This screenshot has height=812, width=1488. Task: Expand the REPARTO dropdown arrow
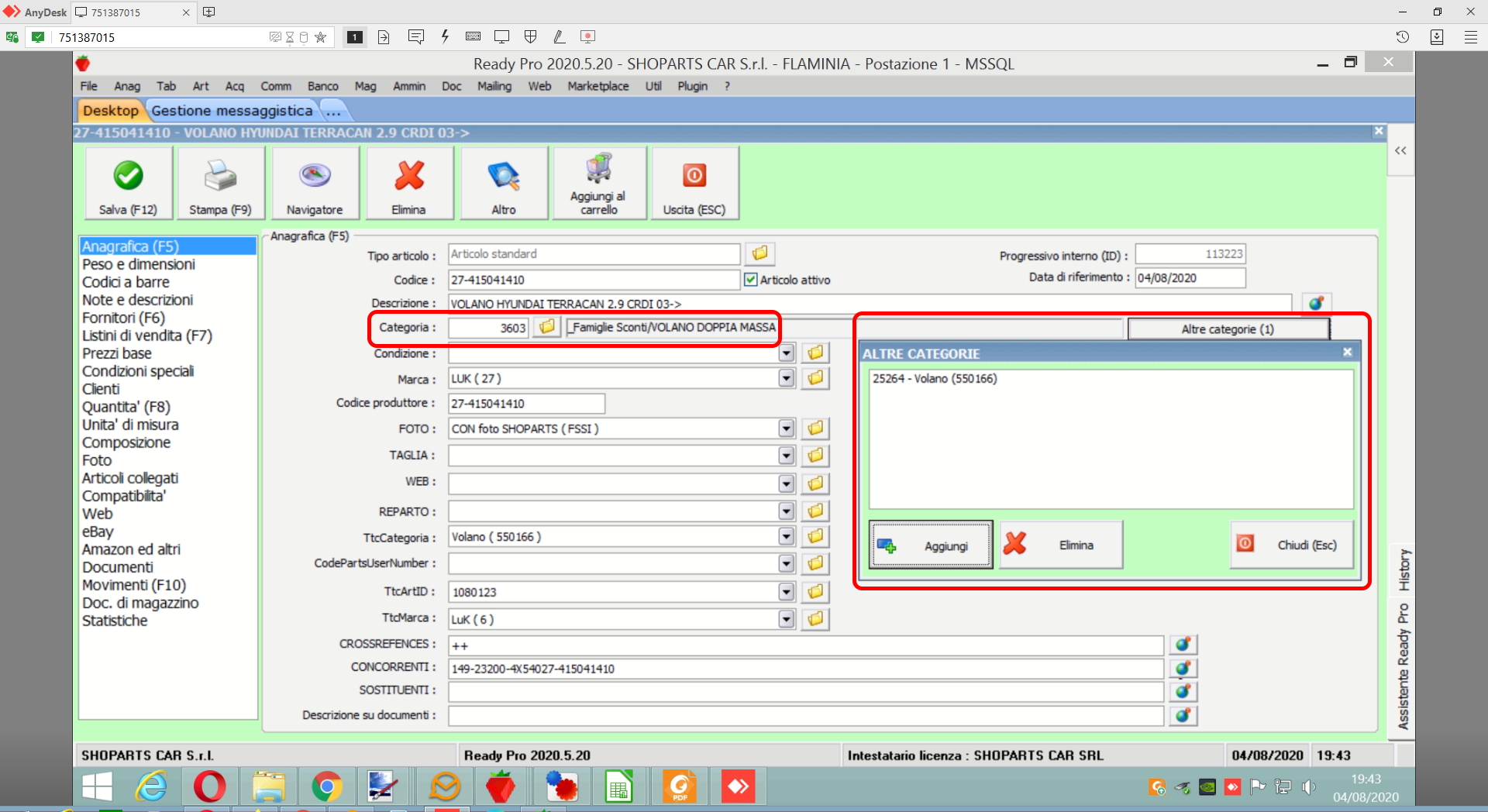(787, 511)
